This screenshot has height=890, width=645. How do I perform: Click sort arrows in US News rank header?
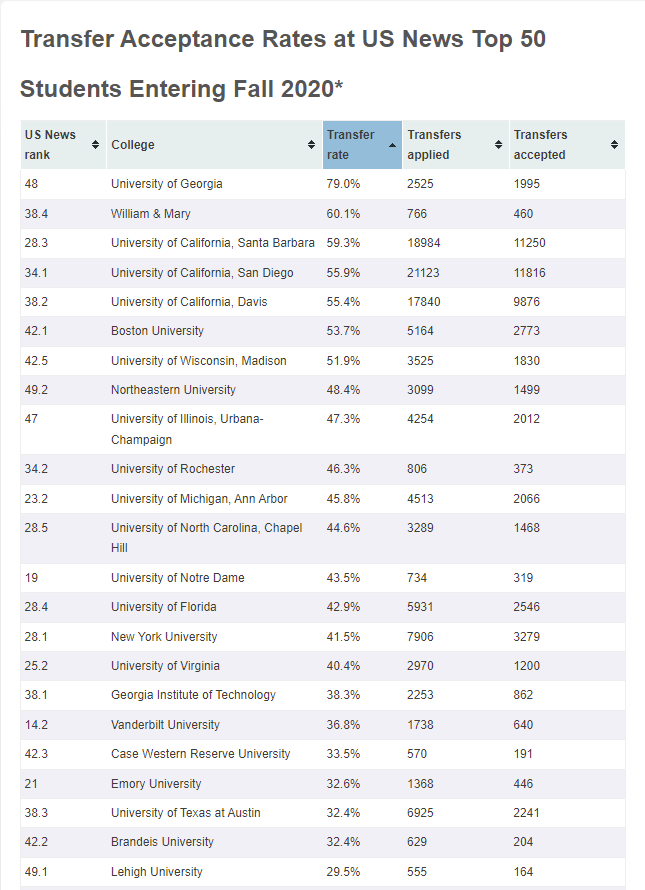coord(95,145)
